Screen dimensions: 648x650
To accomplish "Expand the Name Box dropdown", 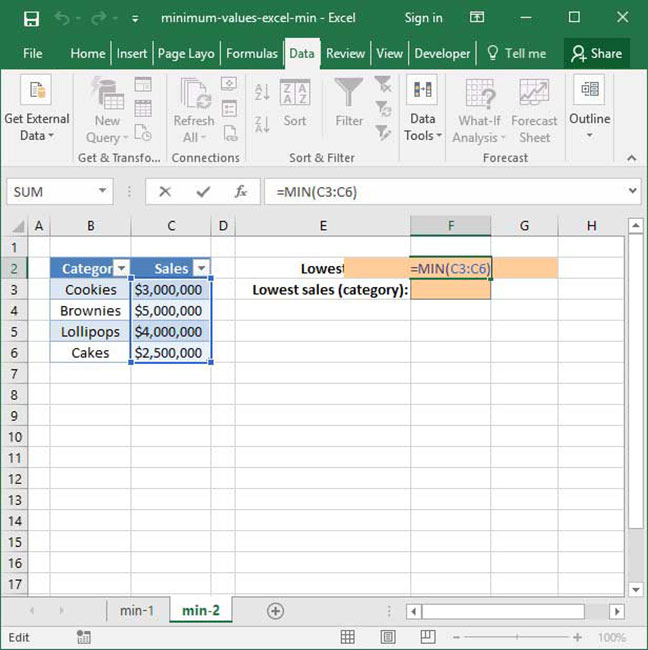I will (104, 192).
